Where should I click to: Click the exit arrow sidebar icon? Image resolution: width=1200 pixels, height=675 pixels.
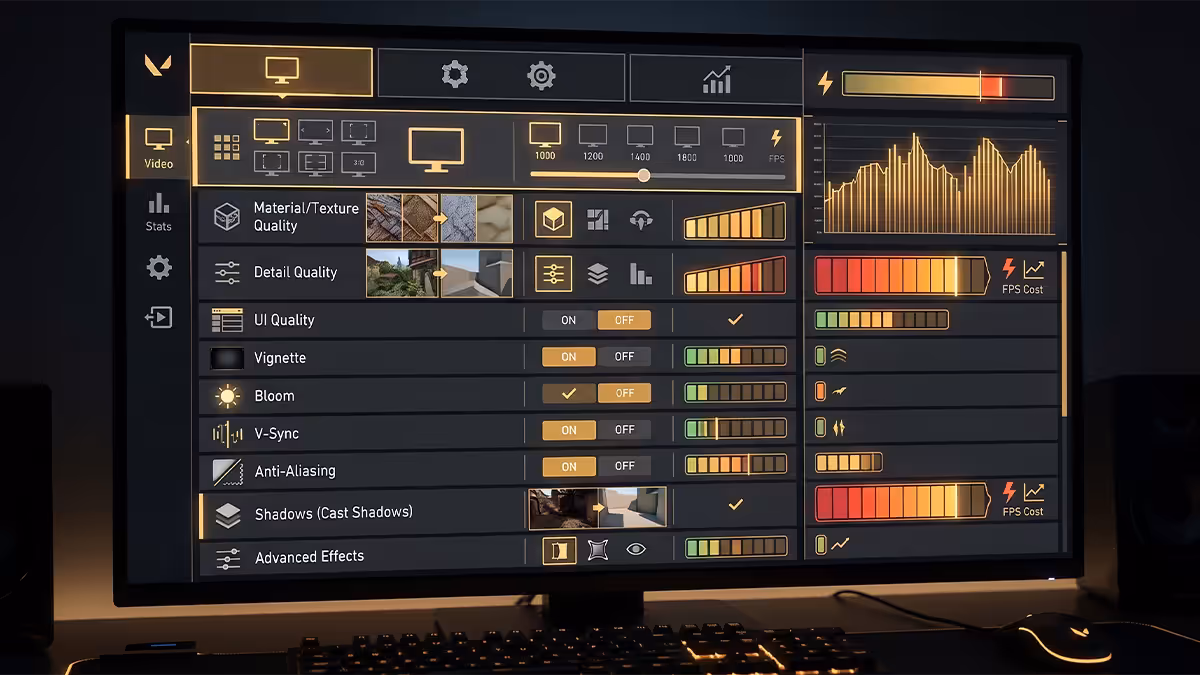tap(159, 318)
